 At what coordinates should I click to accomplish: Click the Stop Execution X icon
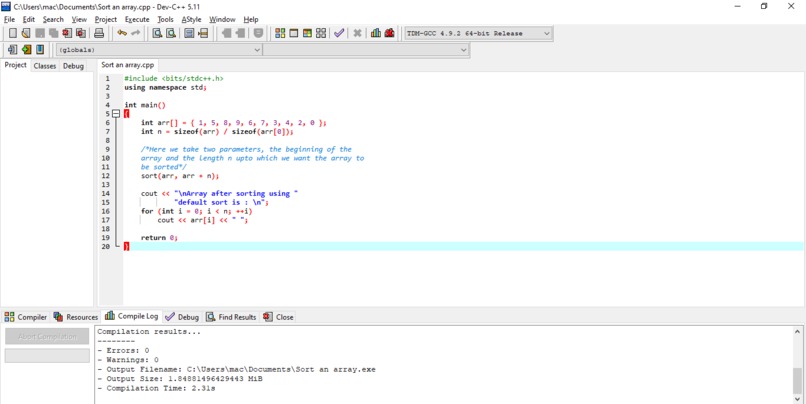point(357,33)
